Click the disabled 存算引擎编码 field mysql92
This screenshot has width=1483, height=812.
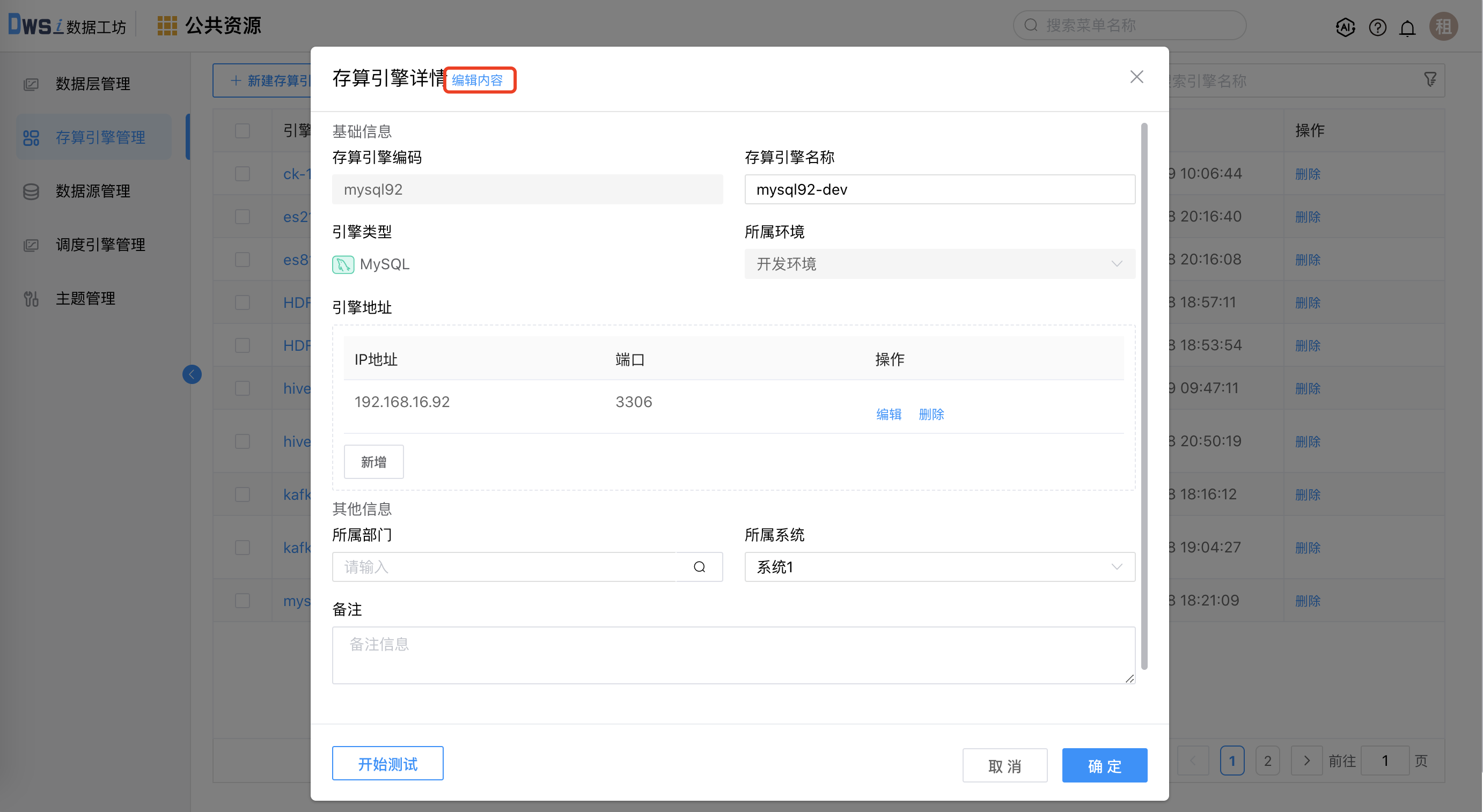point(527,189)
